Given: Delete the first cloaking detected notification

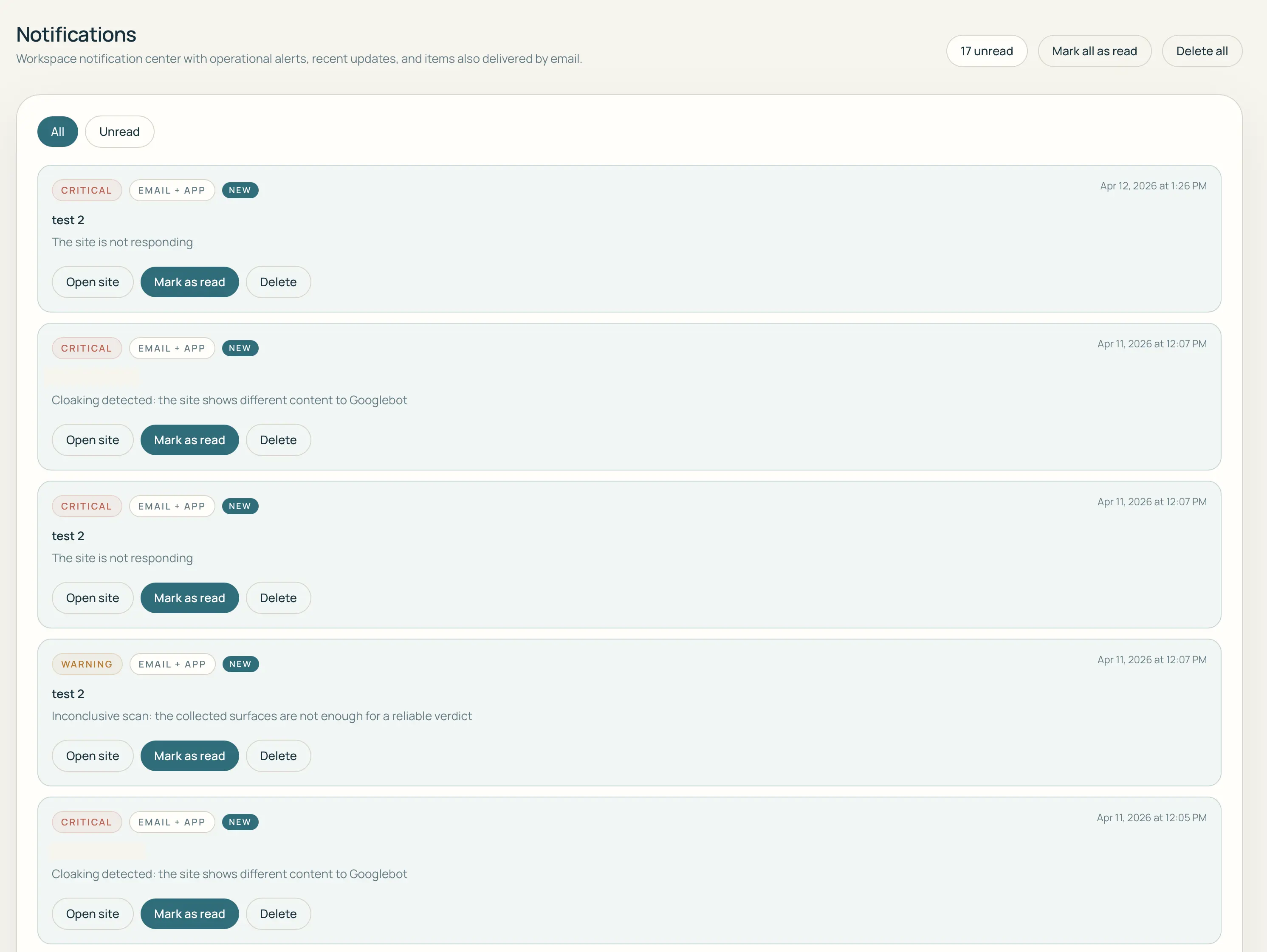Looking at the screenshot, I should [x=278, y=440].
